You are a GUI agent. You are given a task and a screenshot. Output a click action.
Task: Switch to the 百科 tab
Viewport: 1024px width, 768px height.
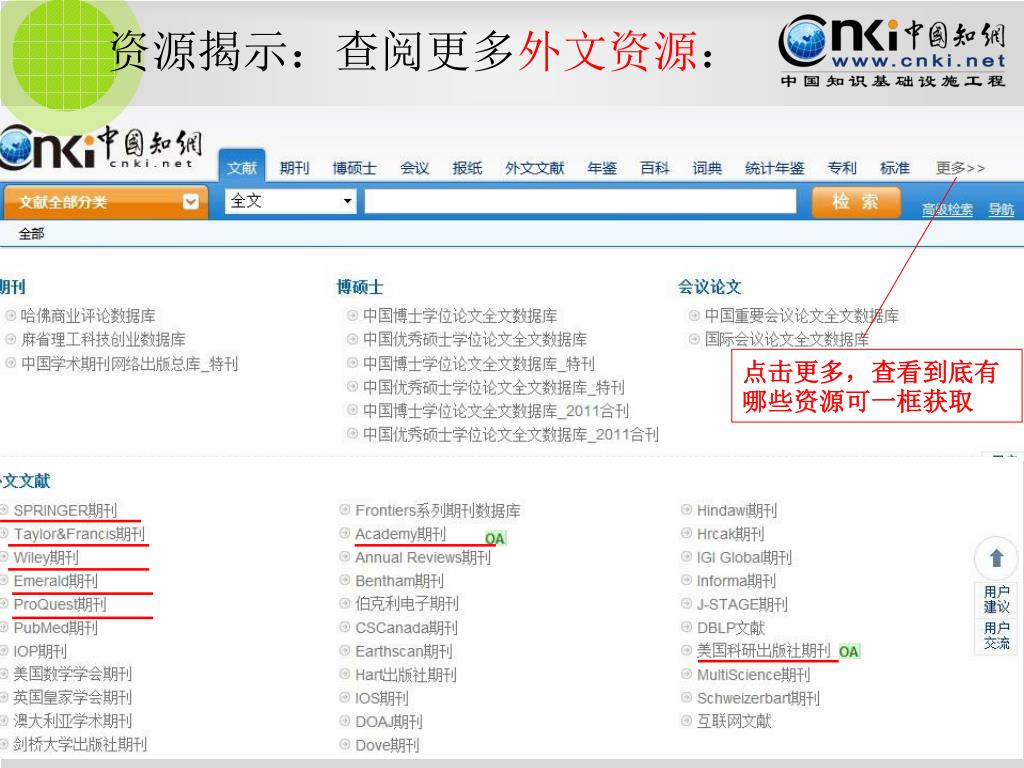pos(655,168)
